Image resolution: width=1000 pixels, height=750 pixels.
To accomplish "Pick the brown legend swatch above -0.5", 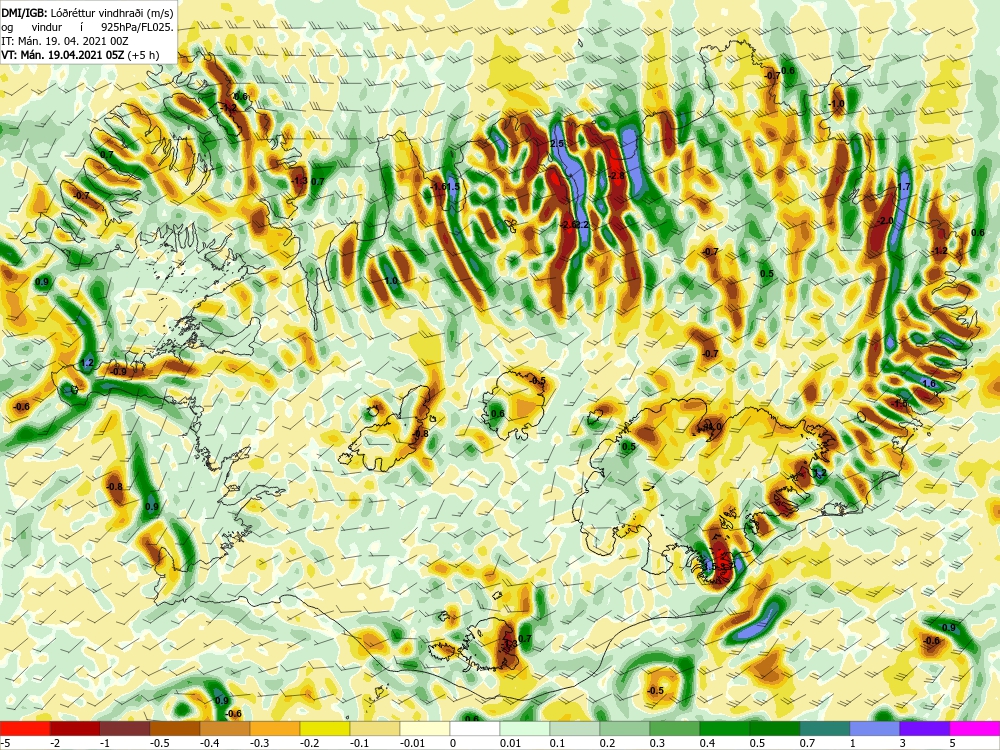I will [x=175, y=728].
